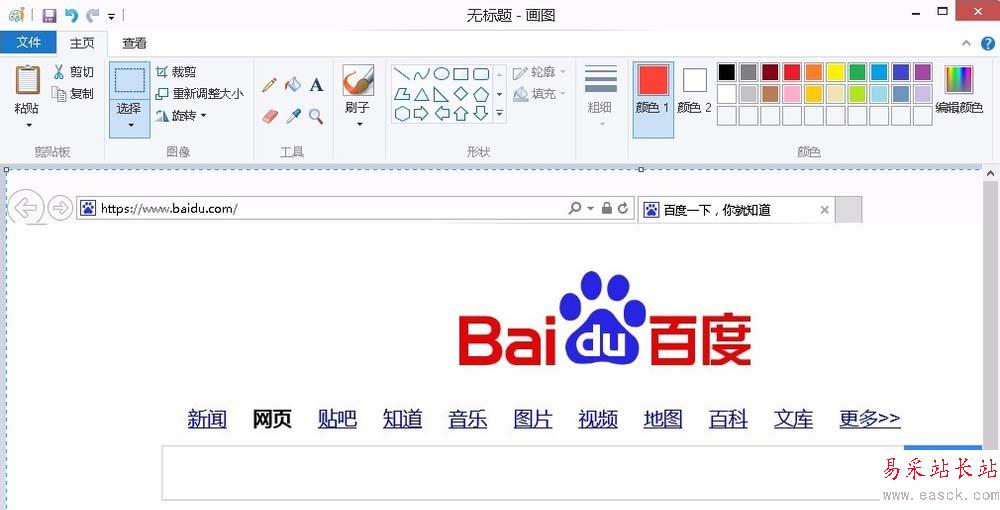This screenshot has width=1000, height=510.
Task: Pick the purple color swatch
Action: [922, 72]
